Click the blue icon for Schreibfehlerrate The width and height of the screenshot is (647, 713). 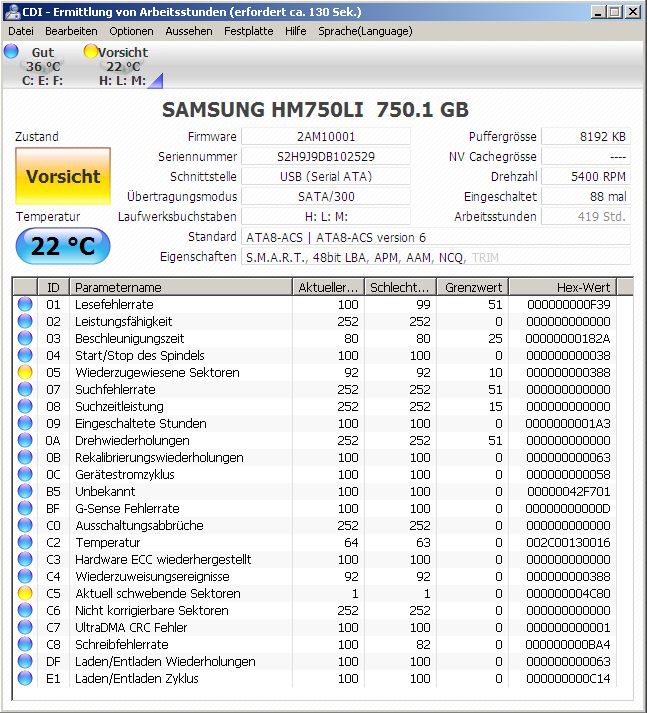[25, 644]
